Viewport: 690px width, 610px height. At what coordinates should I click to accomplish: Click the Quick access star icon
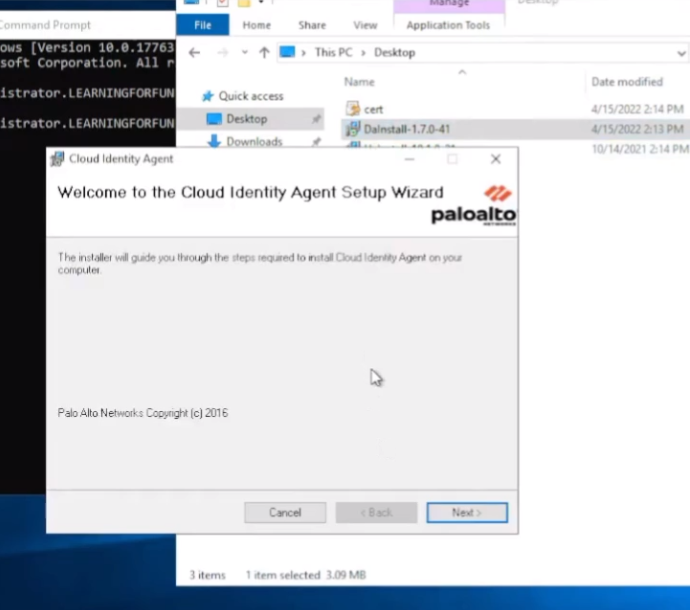(207, 96)
